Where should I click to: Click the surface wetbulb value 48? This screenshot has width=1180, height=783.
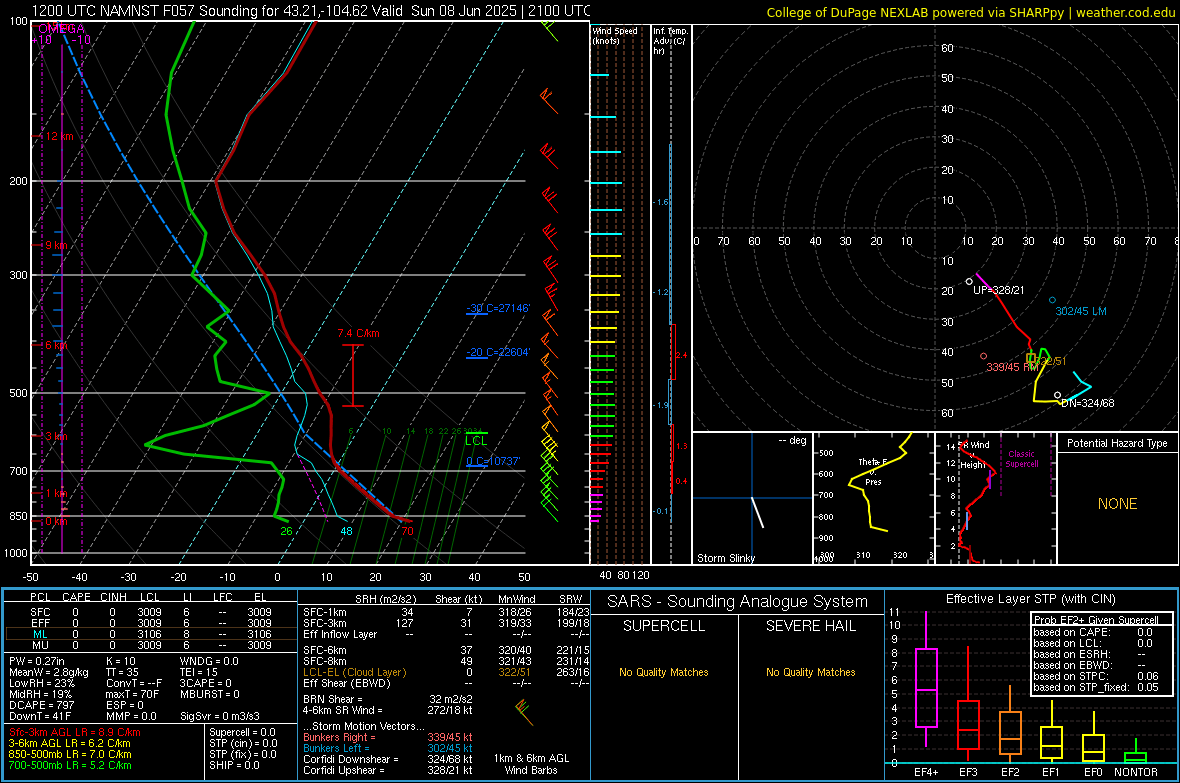(346, 531)
